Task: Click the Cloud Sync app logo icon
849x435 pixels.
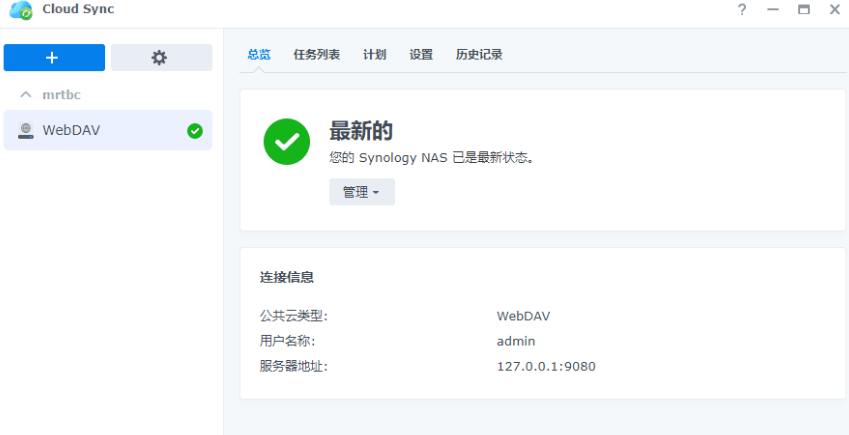Action: 22,10
